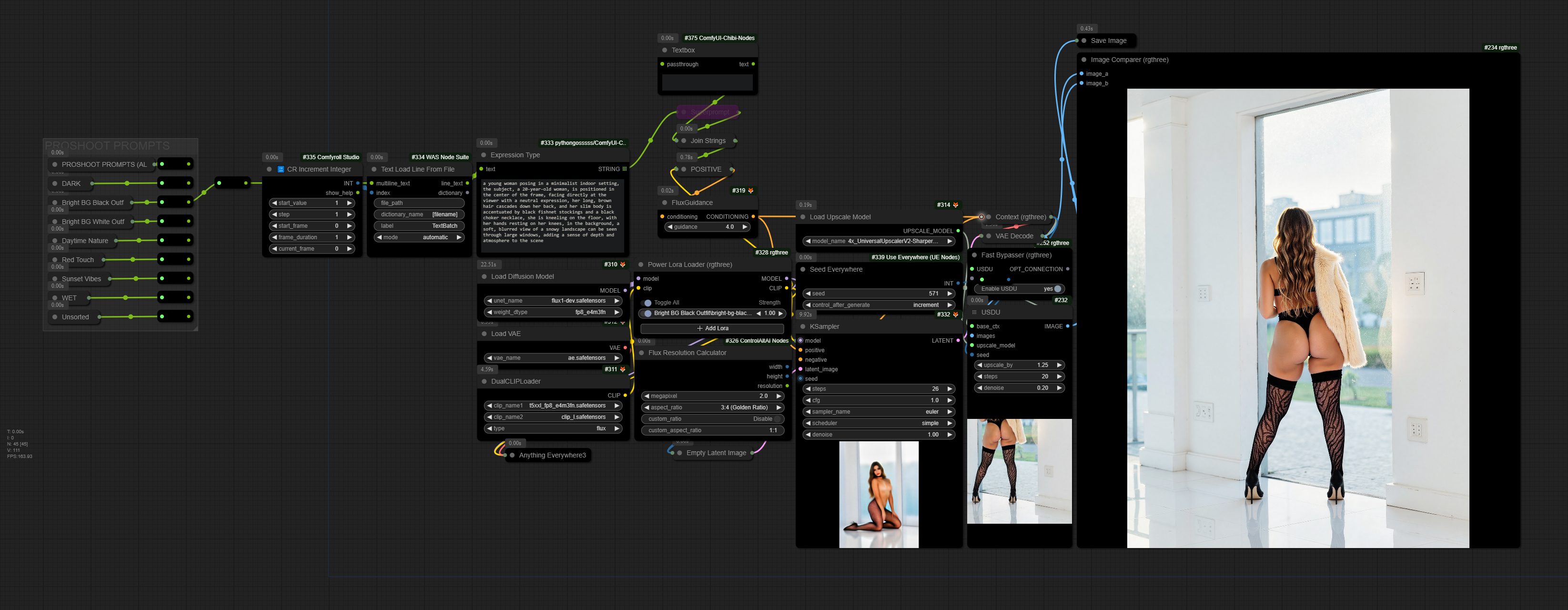Click the collapse dot on Save Image node
Image resolution: width=1568 pixels, height=610 pixels.
[1083, 41]
